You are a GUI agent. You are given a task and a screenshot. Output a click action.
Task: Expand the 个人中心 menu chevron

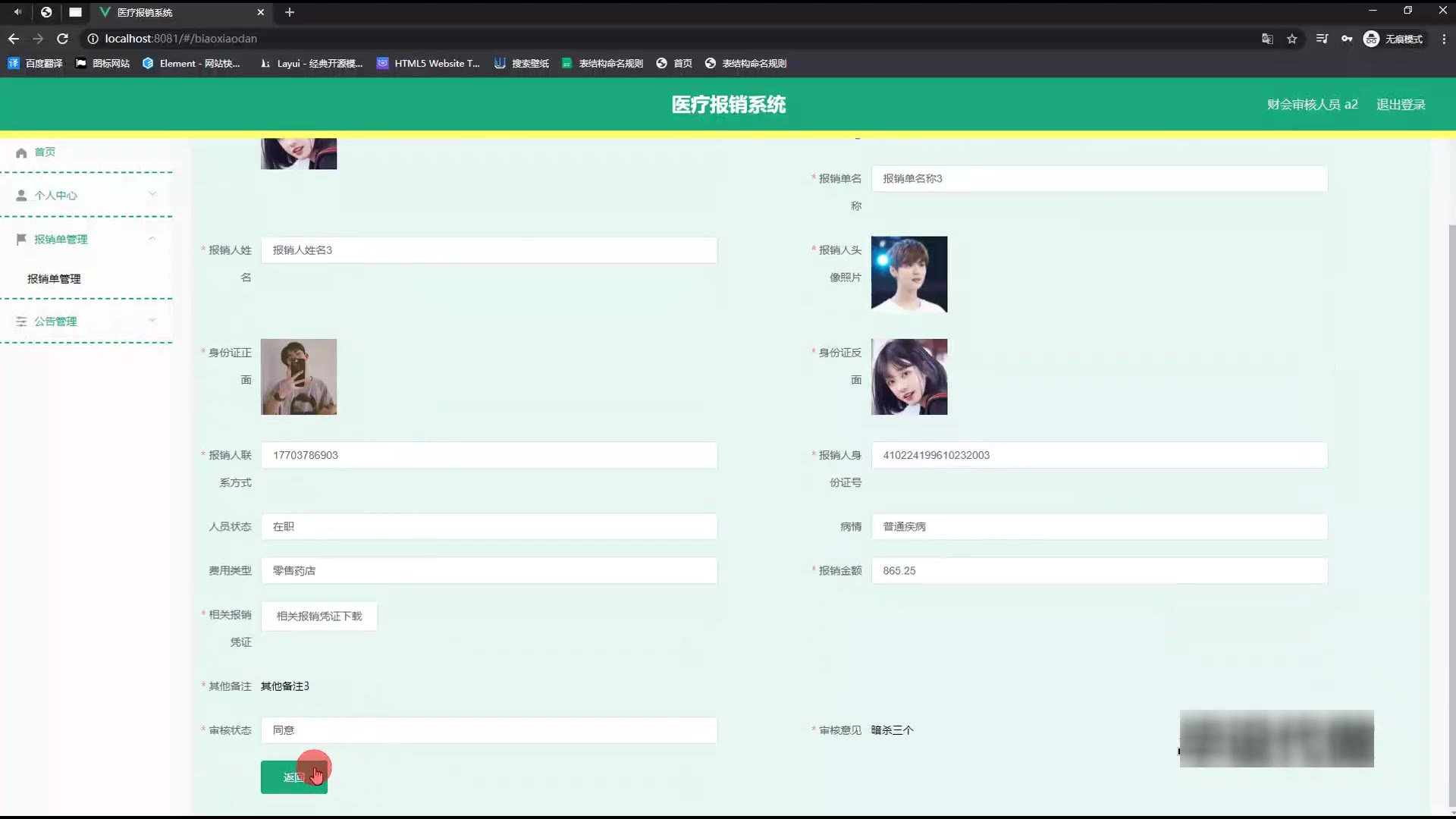(152, 194)
